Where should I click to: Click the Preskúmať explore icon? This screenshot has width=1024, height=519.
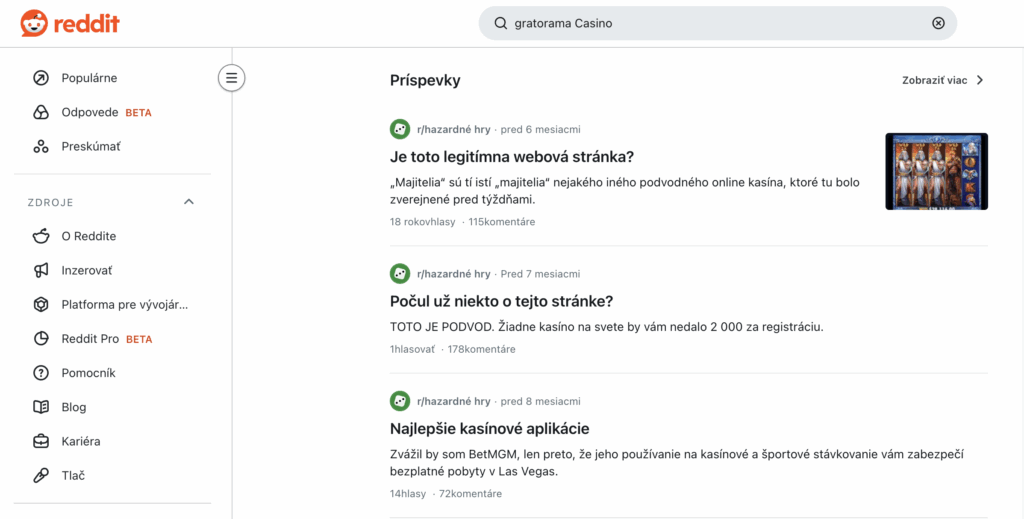41,147
